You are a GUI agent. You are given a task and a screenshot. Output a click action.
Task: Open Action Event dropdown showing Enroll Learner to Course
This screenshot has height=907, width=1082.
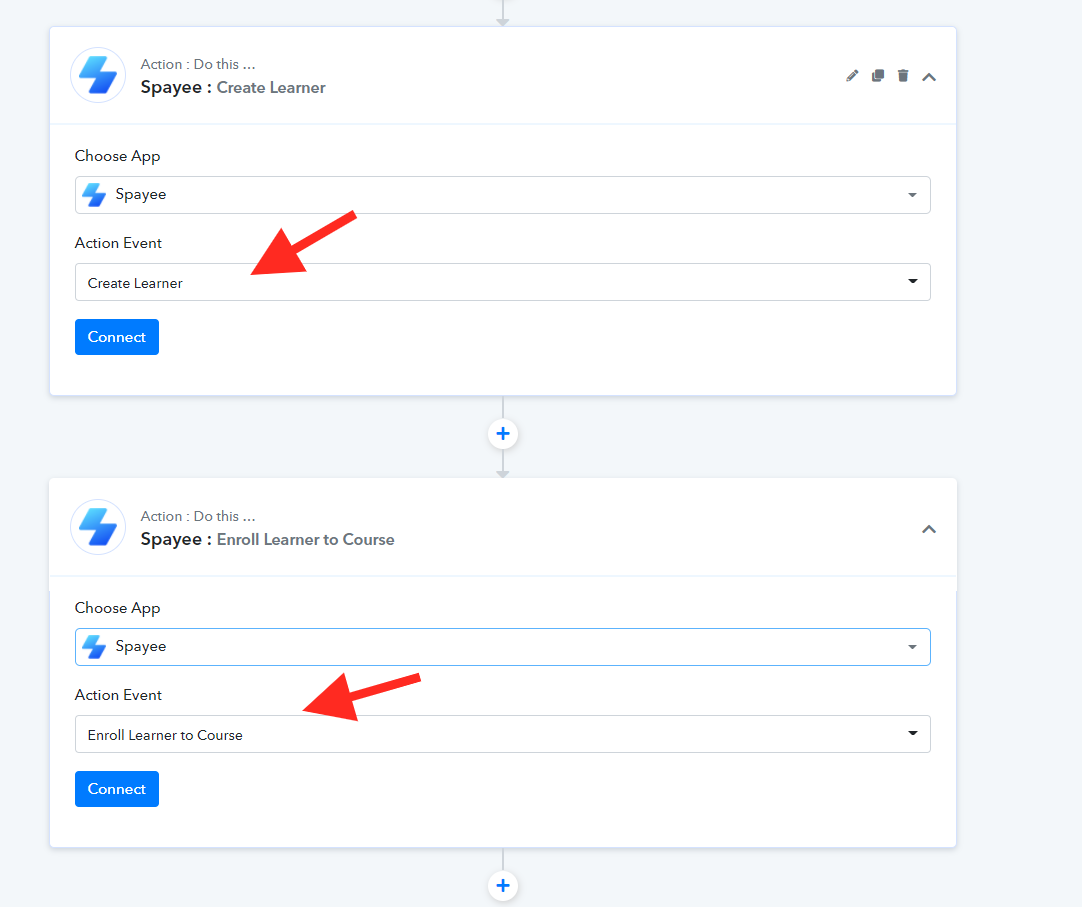point(502,734)
